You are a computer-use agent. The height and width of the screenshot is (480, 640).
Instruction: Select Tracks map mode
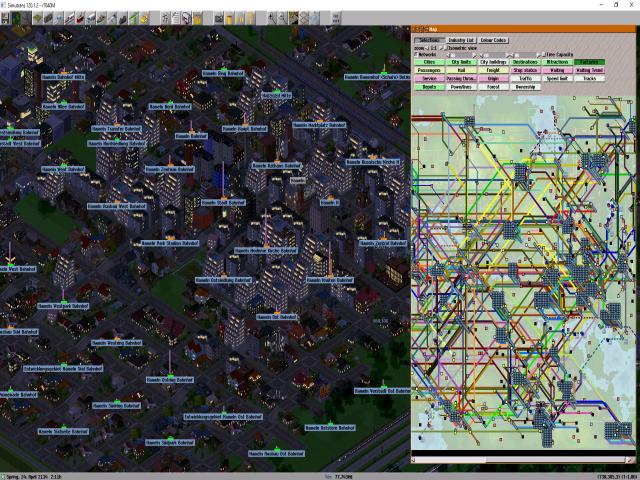coord(589,78)
